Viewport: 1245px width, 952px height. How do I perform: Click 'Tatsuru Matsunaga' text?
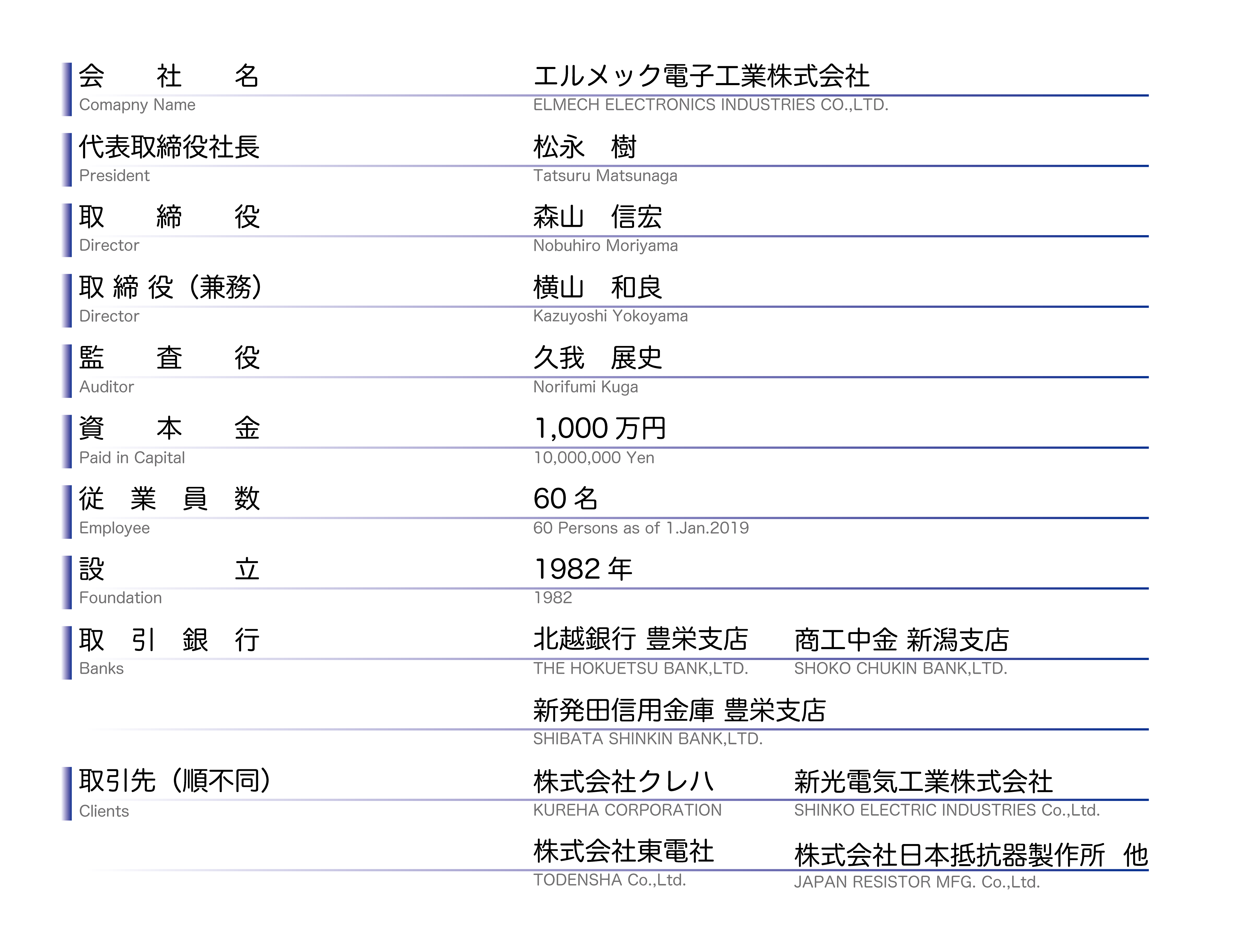click(x=605, y=176)
